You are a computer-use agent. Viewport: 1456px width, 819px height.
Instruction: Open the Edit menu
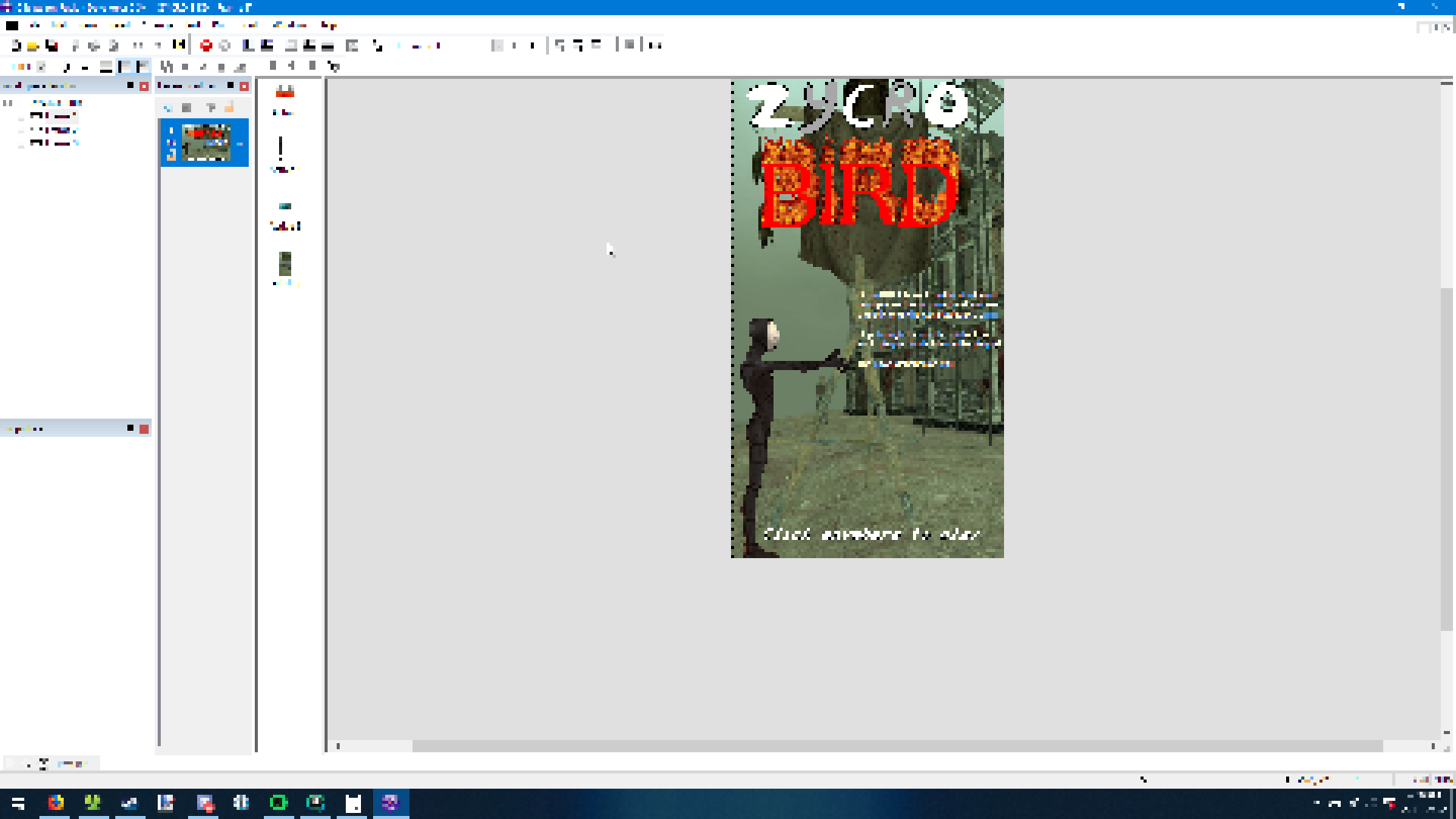pos(59,25)
